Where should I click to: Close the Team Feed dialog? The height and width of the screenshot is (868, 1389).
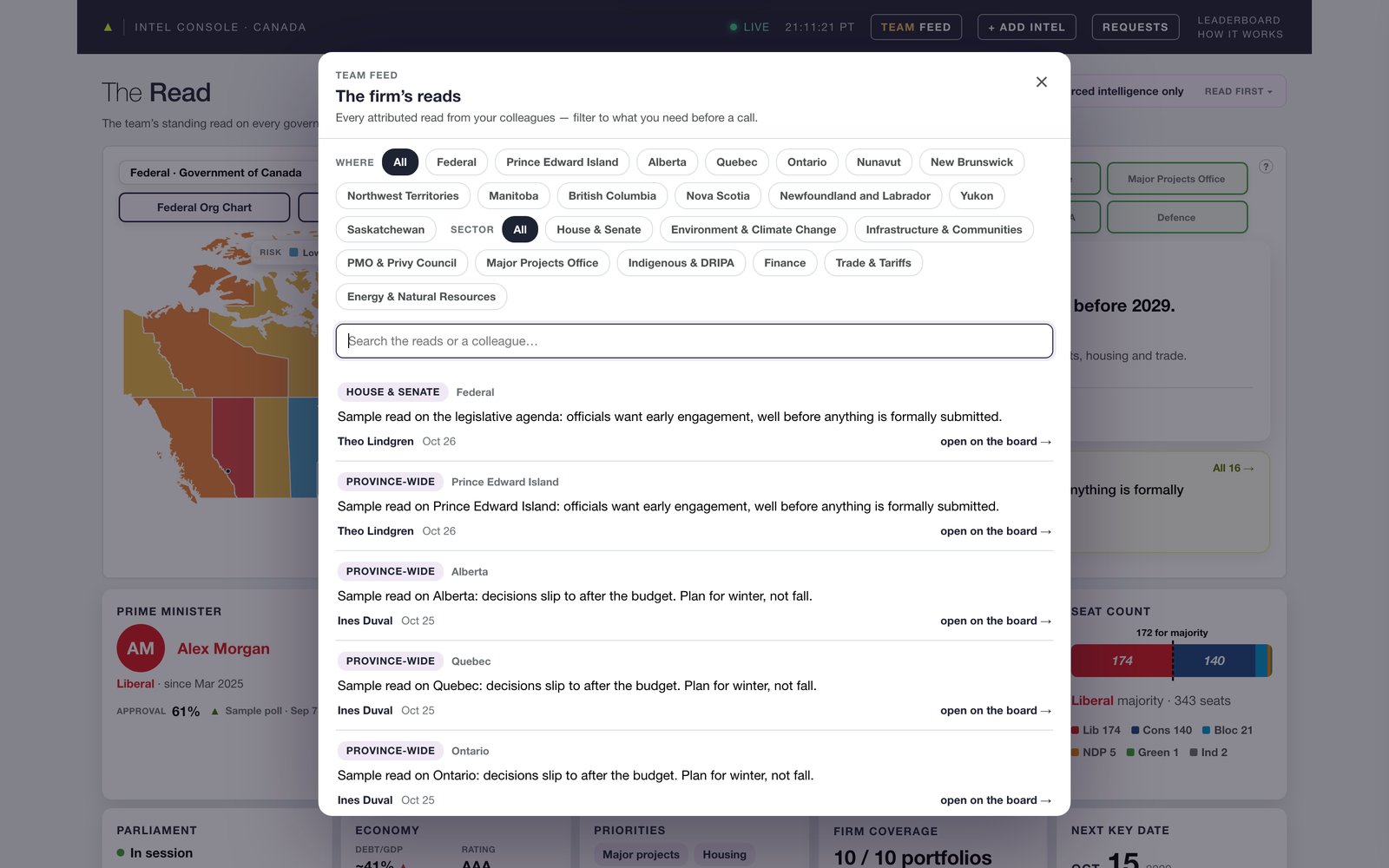[1042, 82]
